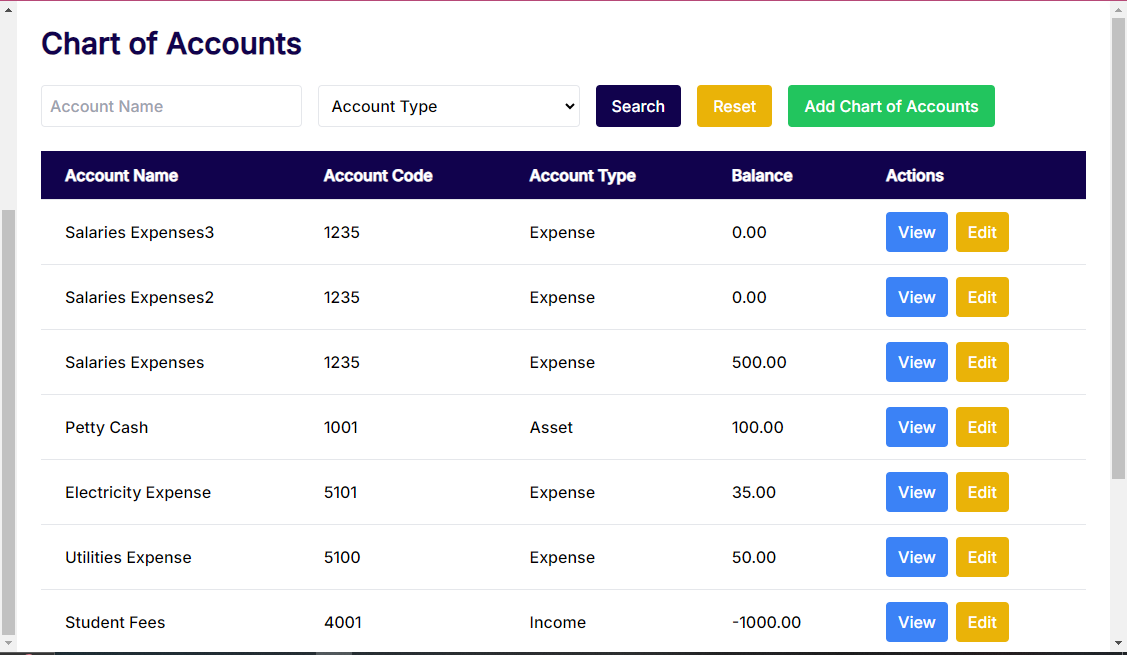Click the Actions column header
Screen dimensions: 1127x655
[x=914, y=175]
